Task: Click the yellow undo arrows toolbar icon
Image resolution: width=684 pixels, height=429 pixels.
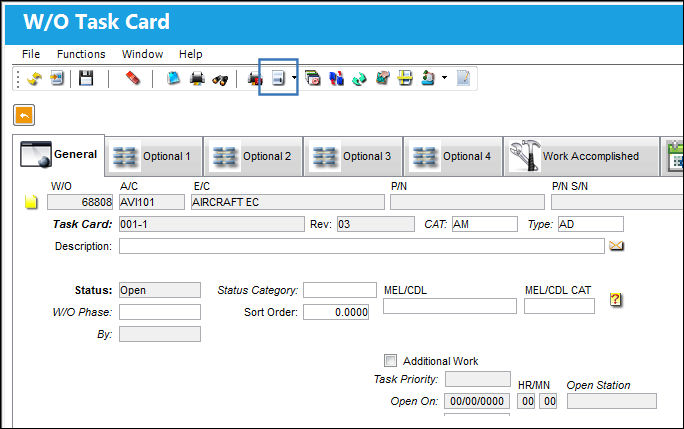Action: [34, 79]
